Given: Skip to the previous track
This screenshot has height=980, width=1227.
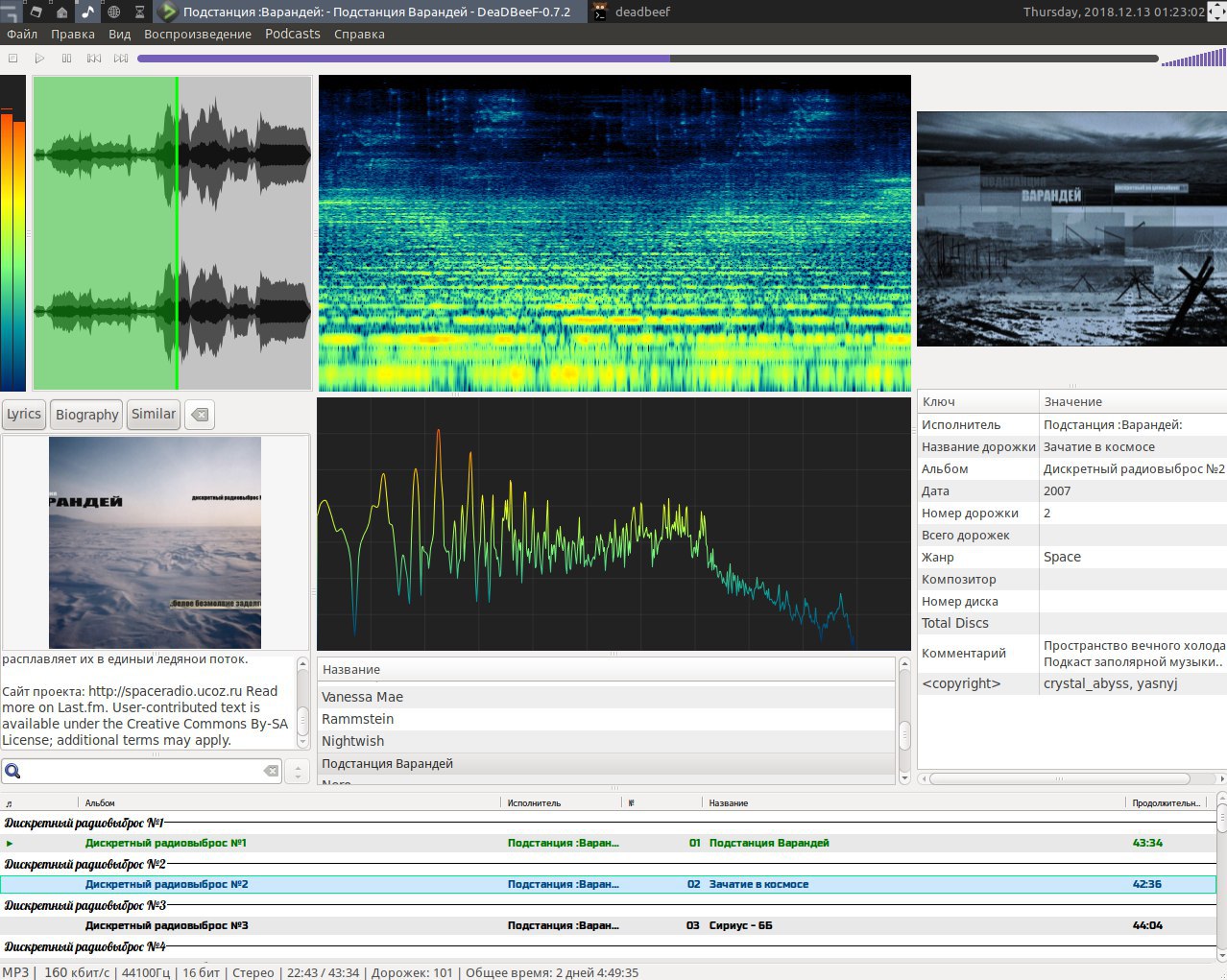Looking at the screenshot, I should coord(93,59).
